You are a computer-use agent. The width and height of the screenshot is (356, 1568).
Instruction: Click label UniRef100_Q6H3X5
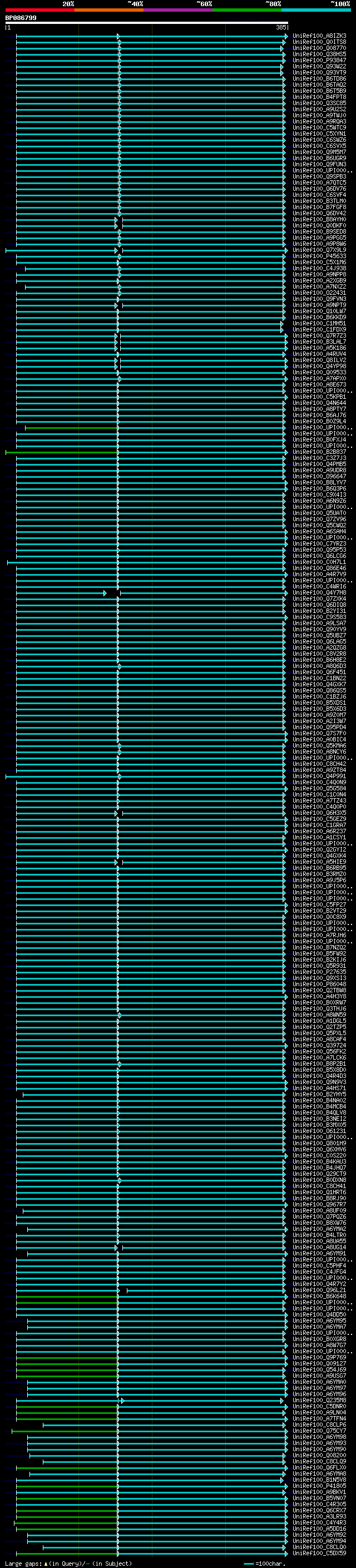(319, 813)
